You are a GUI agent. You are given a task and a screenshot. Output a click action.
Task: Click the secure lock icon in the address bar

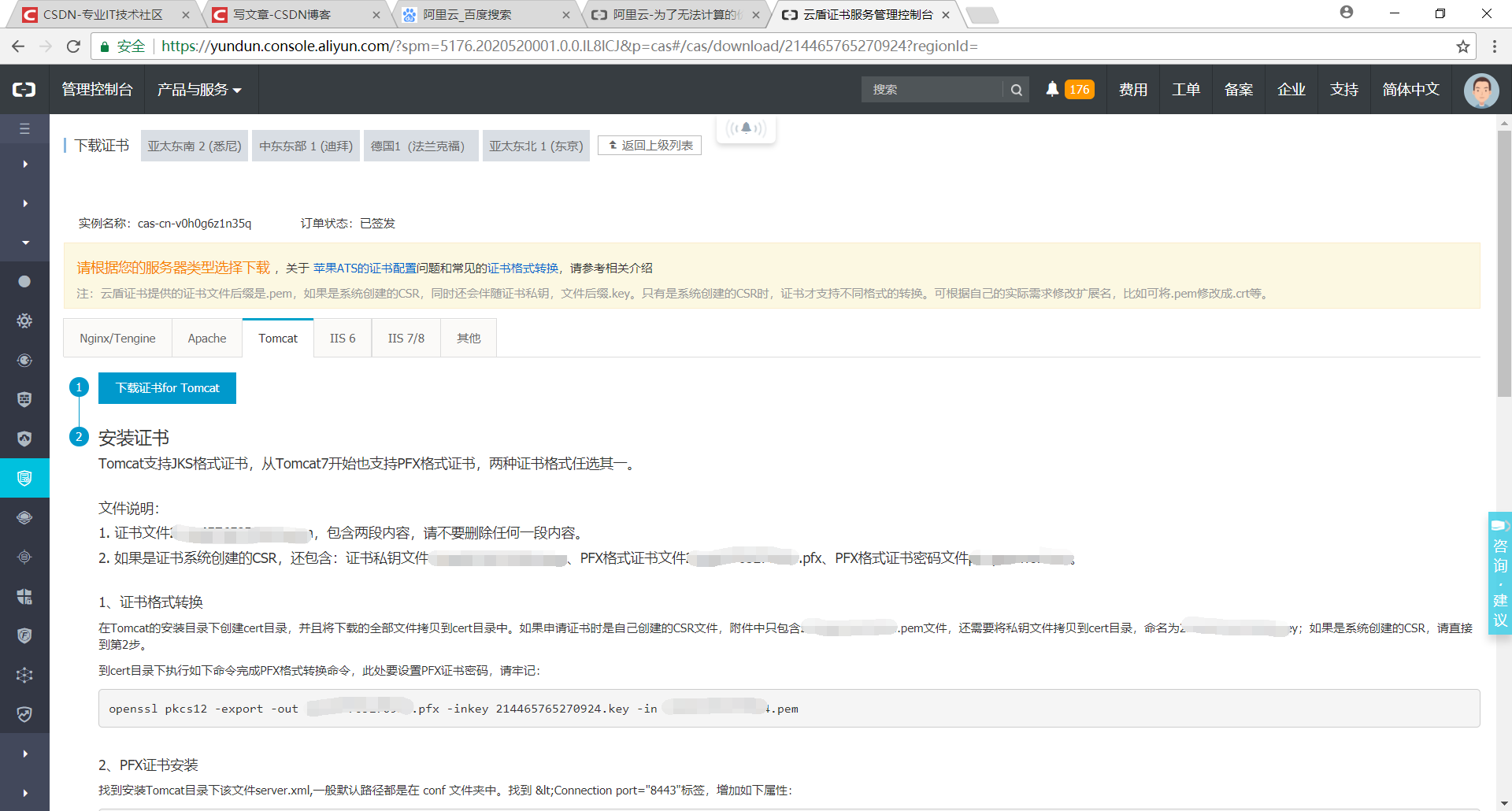coord(104,46)
